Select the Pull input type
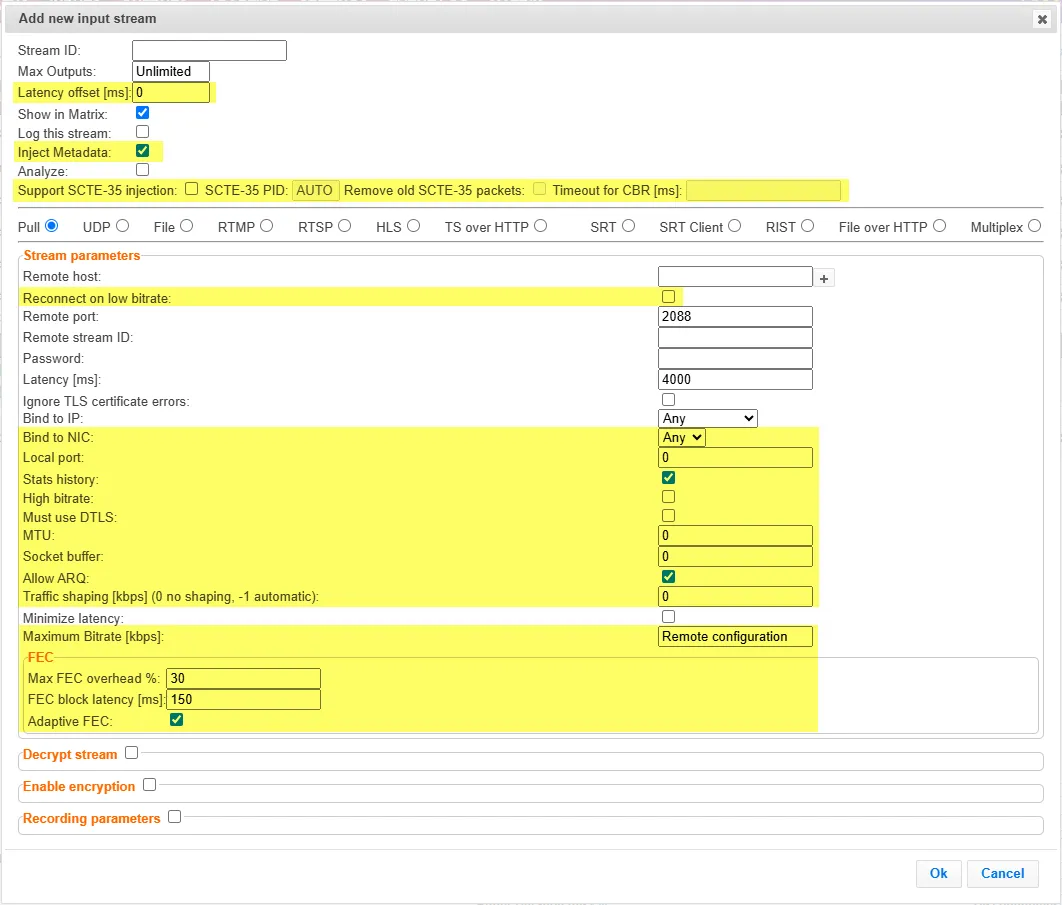This screenshot has height=905, width=1062. 51,226
